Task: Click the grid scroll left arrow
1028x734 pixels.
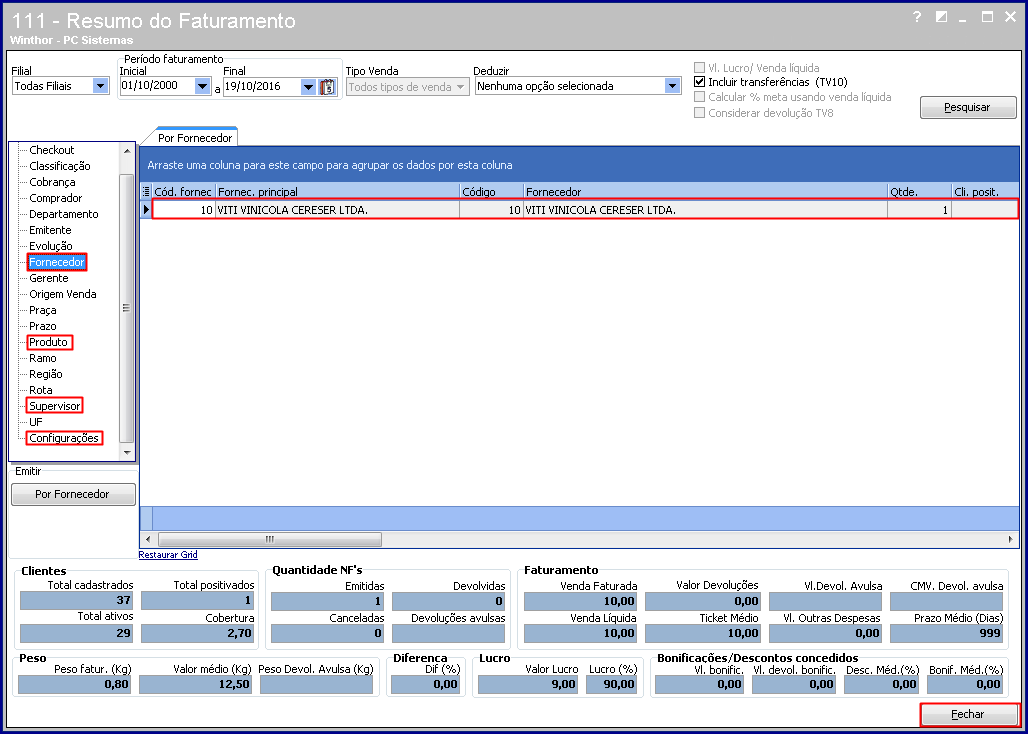Action: click(x=148, y=539)
